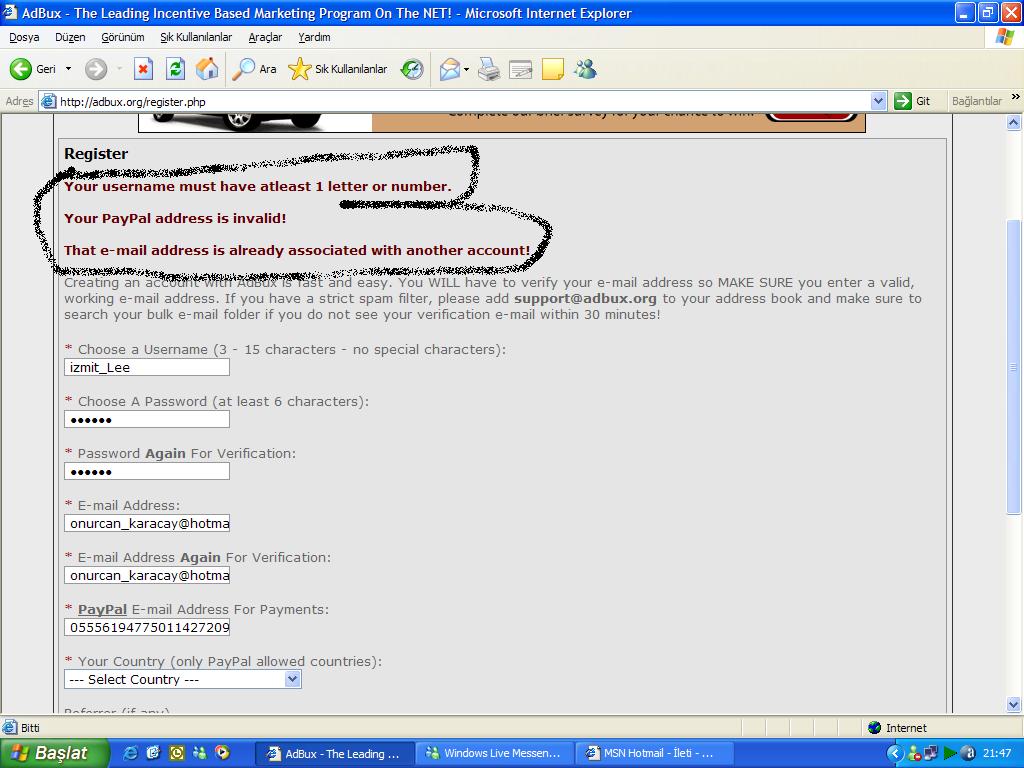Click the e-mail already associated error message
This screenshot has height=768, width=1024.
click(297, 250)
